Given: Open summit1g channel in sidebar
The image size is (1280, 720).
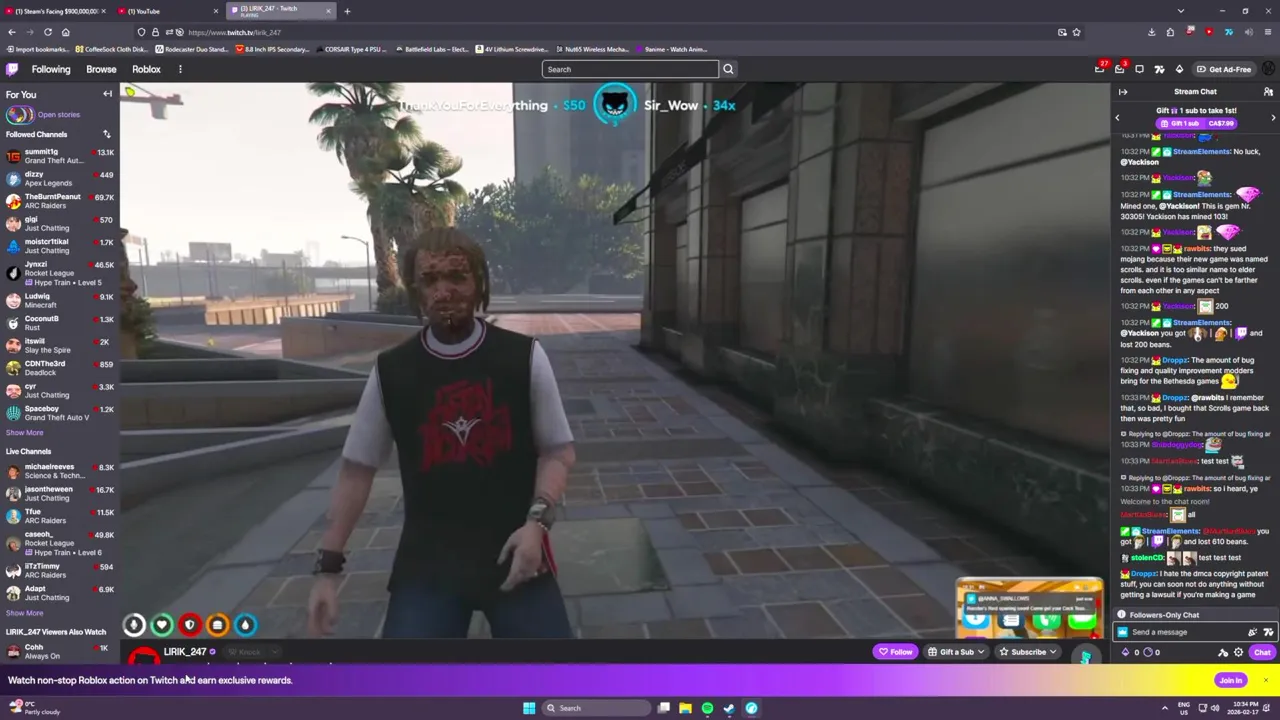Looking at the screenshot, I should [60, 156].
